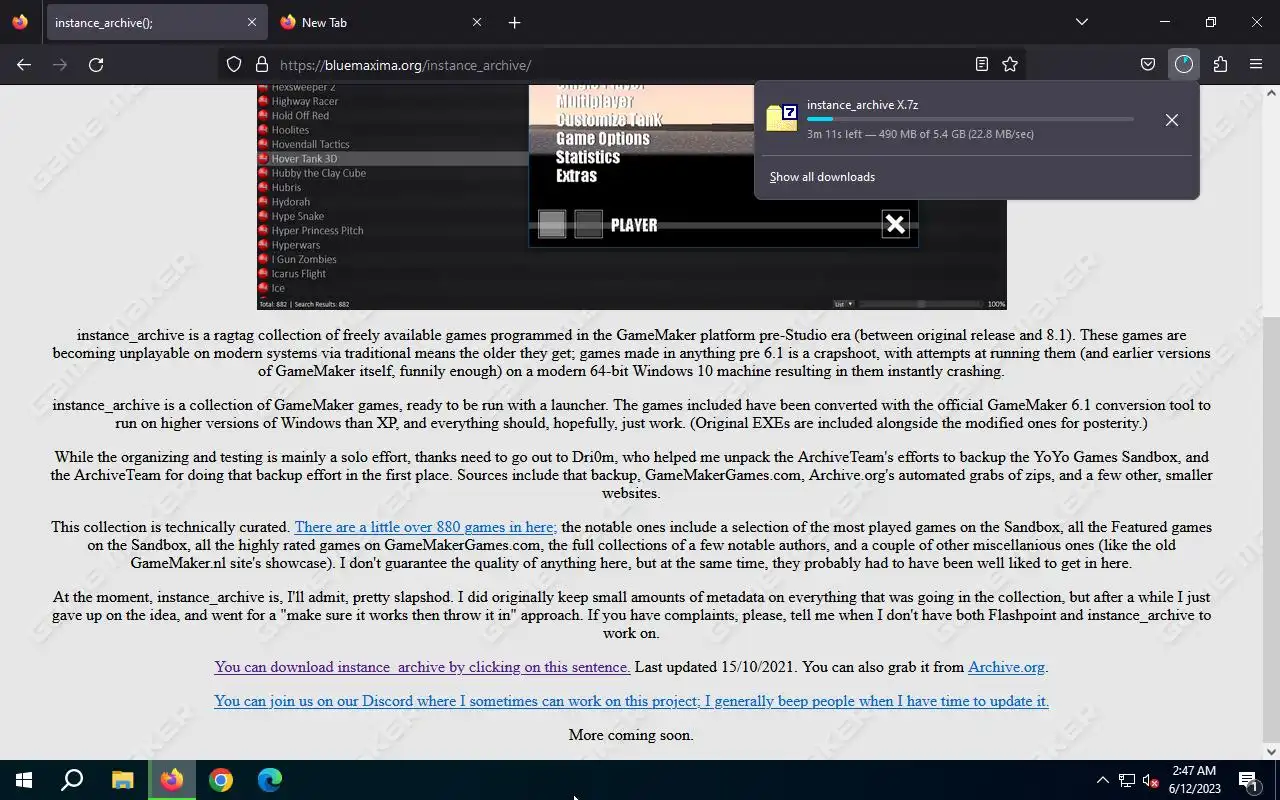
Task: Click download name 'instance_archive X.7z'
Action: (x=863, y=104)
